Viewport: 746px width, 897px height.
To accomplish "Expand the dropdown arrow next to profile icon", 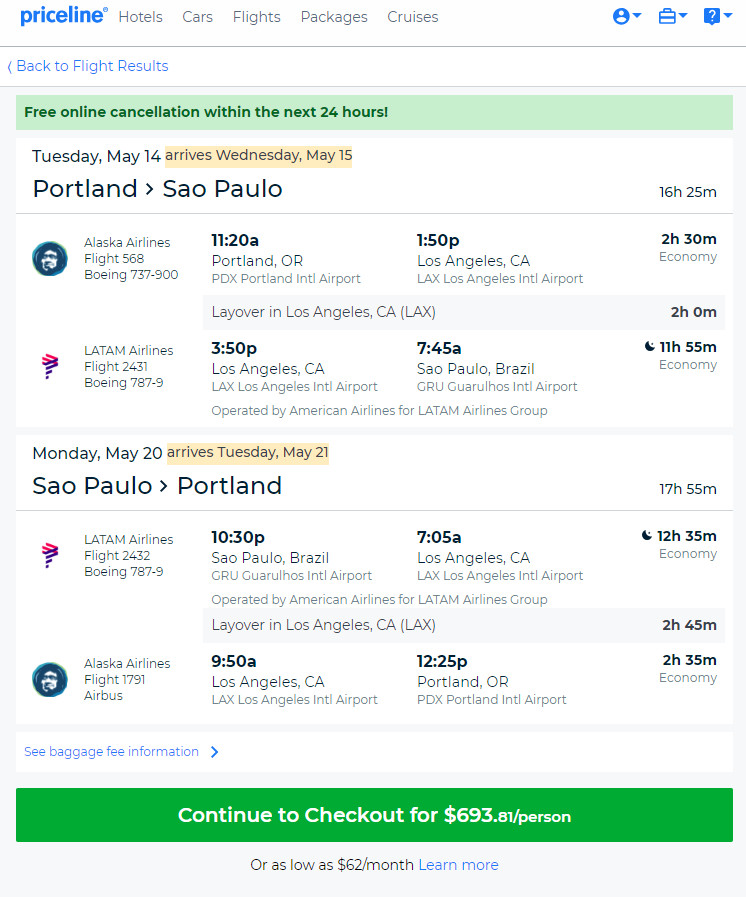I will coord(637,16).
